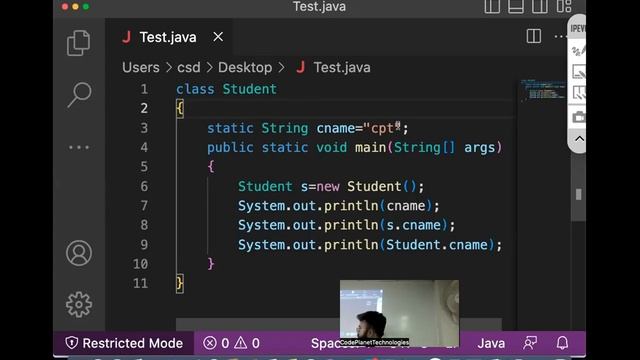This screenshot has height=360, width=640.
Task: Click 'Student' class name on line 1
Action: [x=249, y=89]
